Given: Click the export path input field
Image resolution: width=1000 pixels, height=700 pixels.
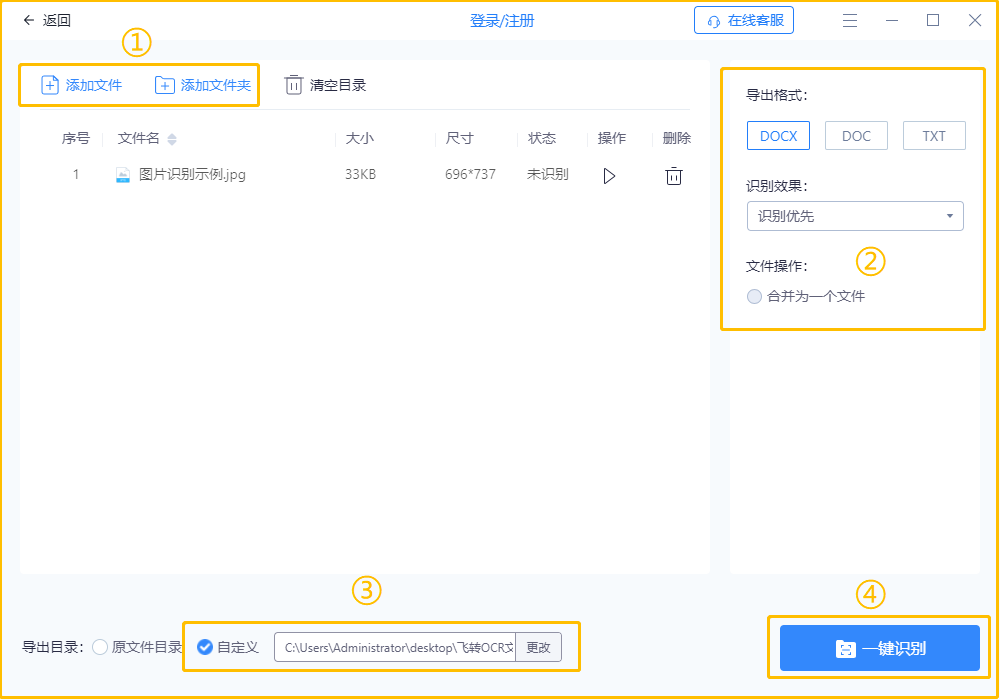Looking at the screenshot, I should (x=395, y=647).
